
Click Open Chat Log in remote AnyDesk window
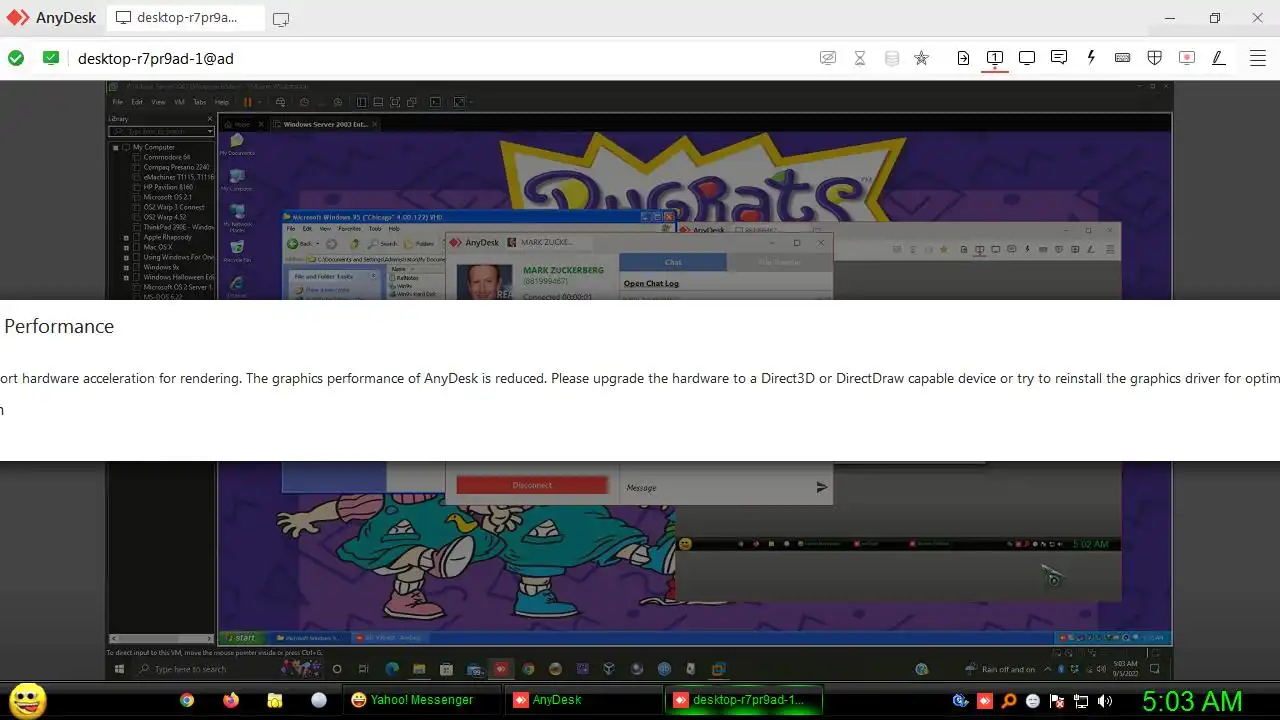pos(651,284)
